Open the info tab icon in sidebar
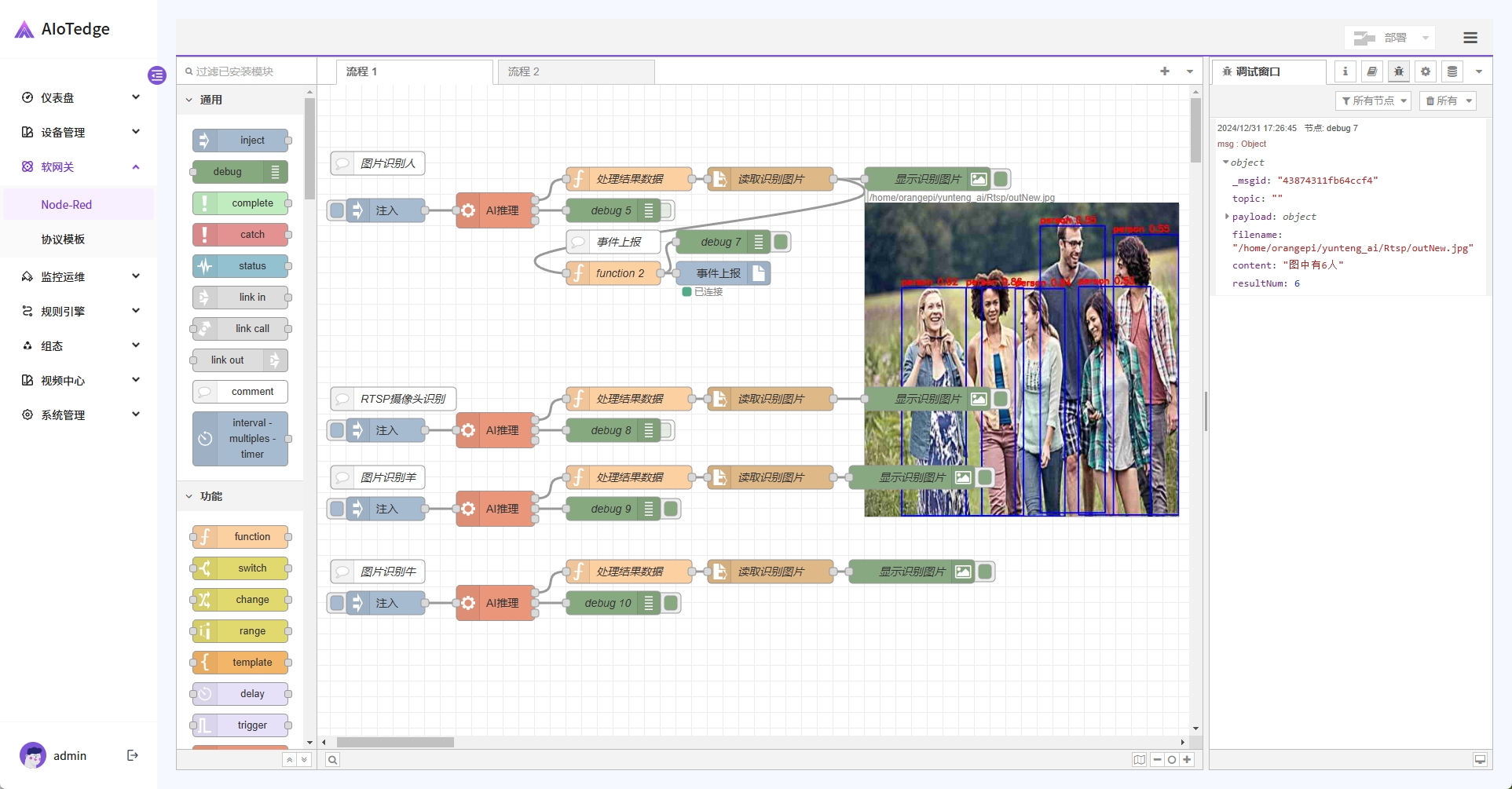Viewport: 1512px width, 789px height. click(x=1345, y=71)
